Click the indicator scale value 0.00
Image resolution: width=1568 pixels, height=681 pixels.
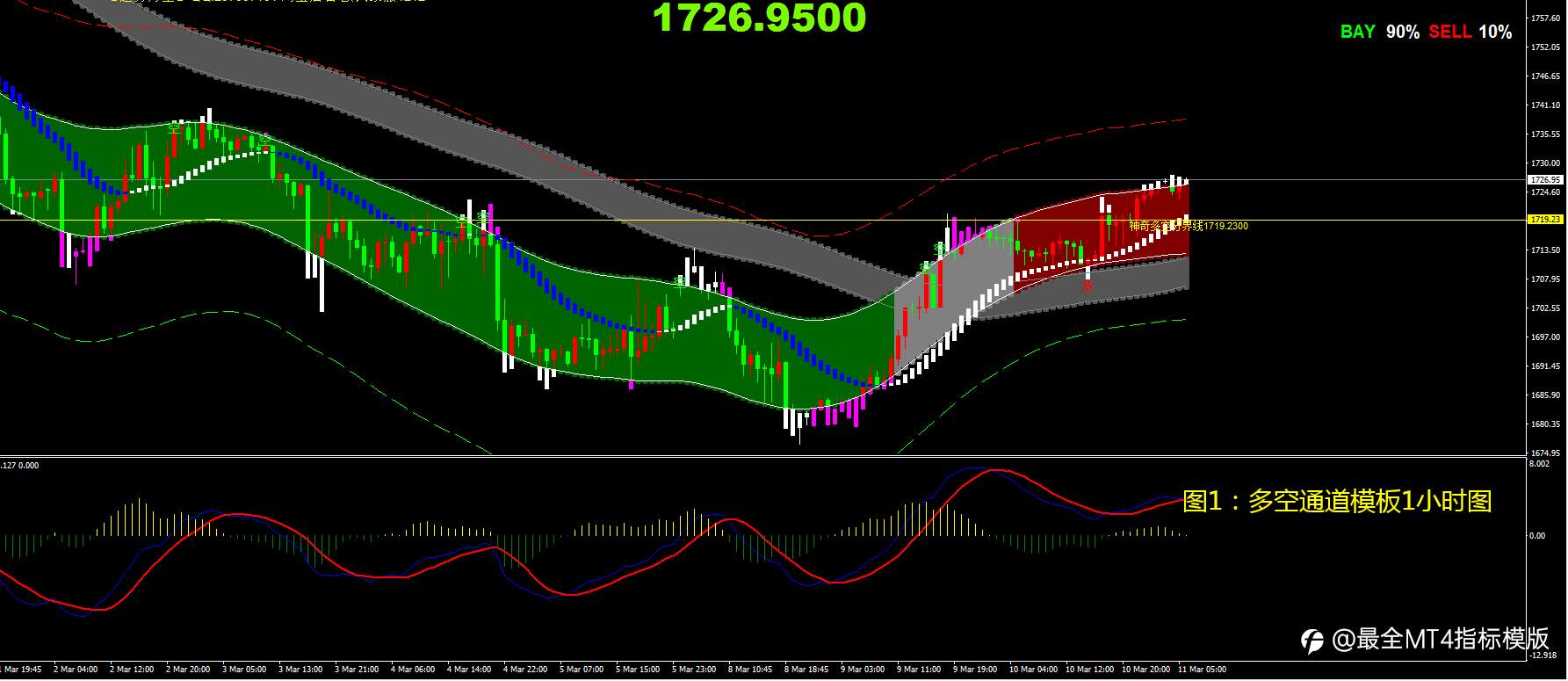click(x=1537, y=535)
